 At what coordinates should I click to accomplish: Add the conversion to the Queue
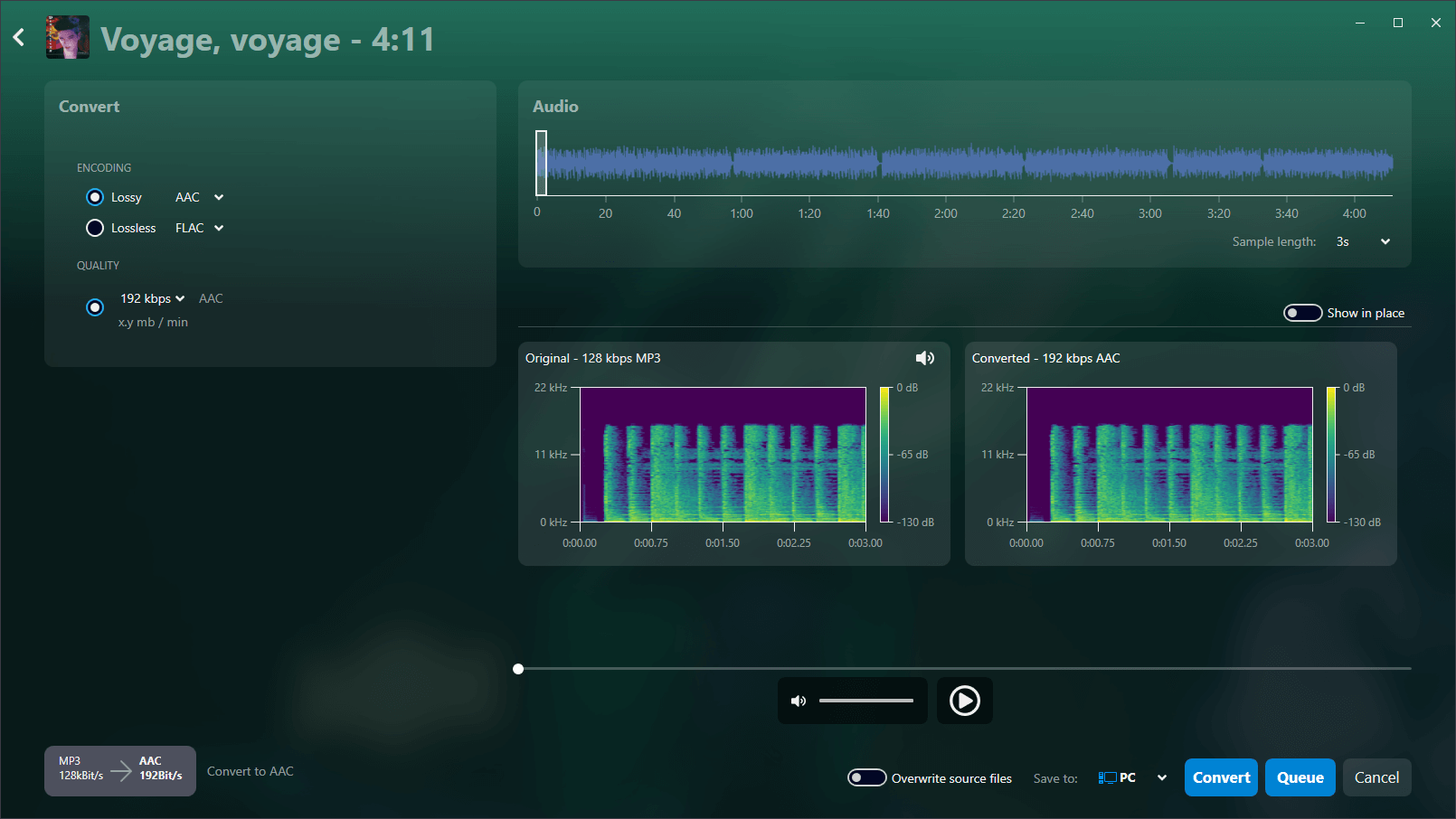1300,777
